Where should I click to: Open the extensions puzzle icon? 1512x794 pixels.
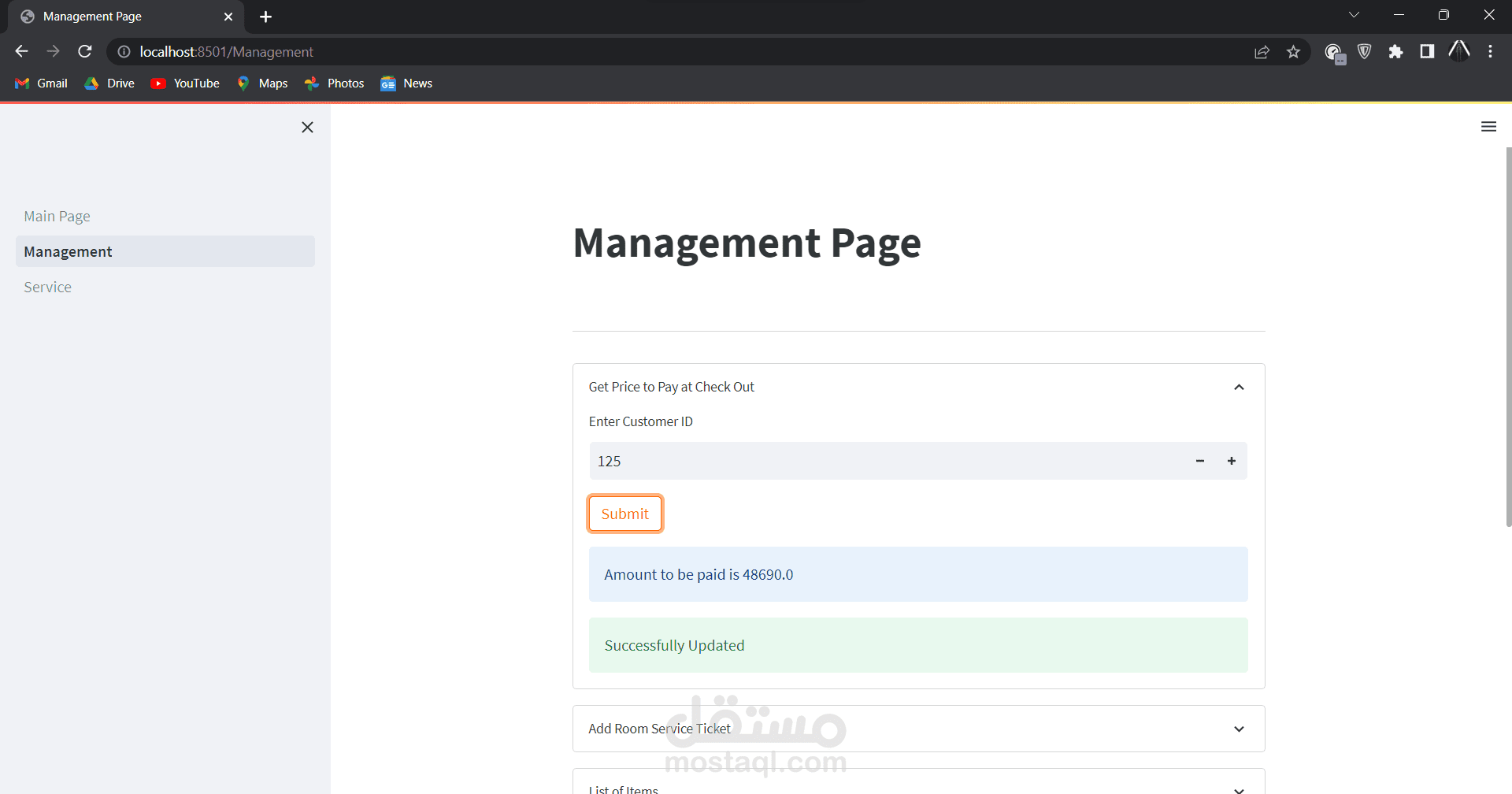click(x=1395, y=52)
